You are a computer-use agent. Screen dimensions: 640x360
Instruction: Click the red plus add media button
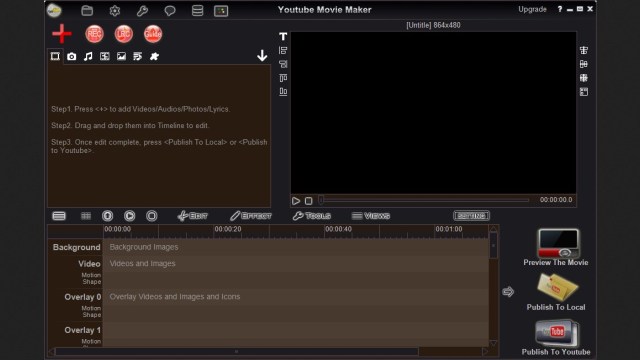(62, 33)
